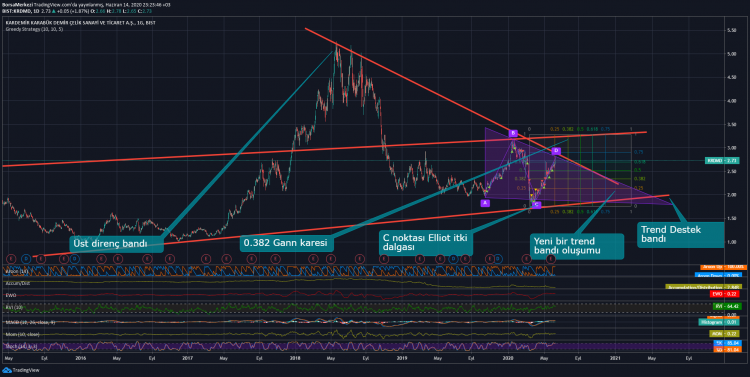The width and height of the screenshot is (750, 377).
Task: Click the KRDMD 2.73 price tag
Action: [x=722, y=161]
